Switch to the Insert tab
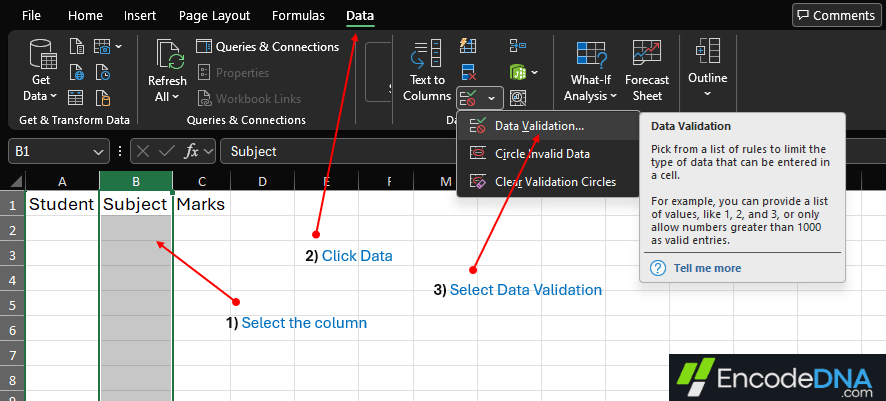886x401 pixels. pos(140,16)
